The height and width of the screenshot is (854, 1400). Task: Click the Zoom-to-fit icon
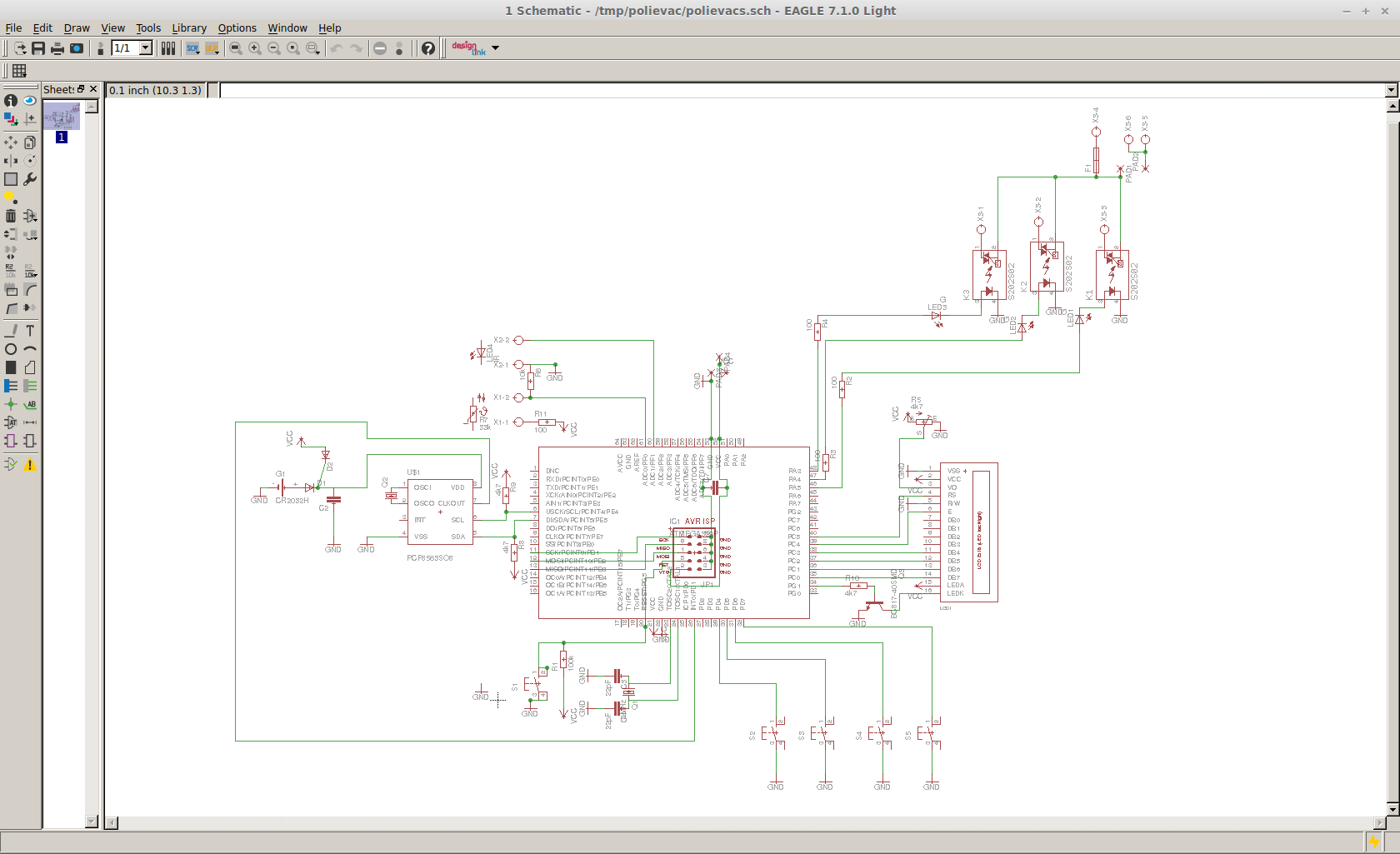pos(235,48)
